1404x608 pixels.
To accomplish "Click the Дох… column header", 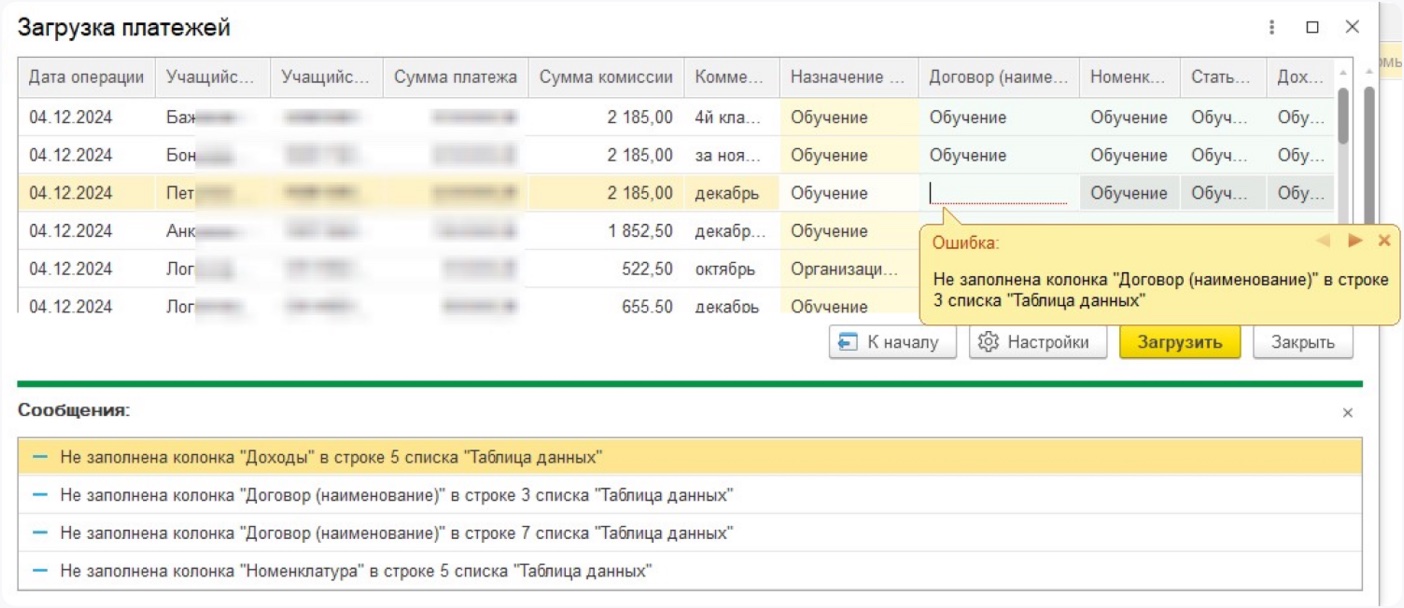I will tap(1300, 77).
